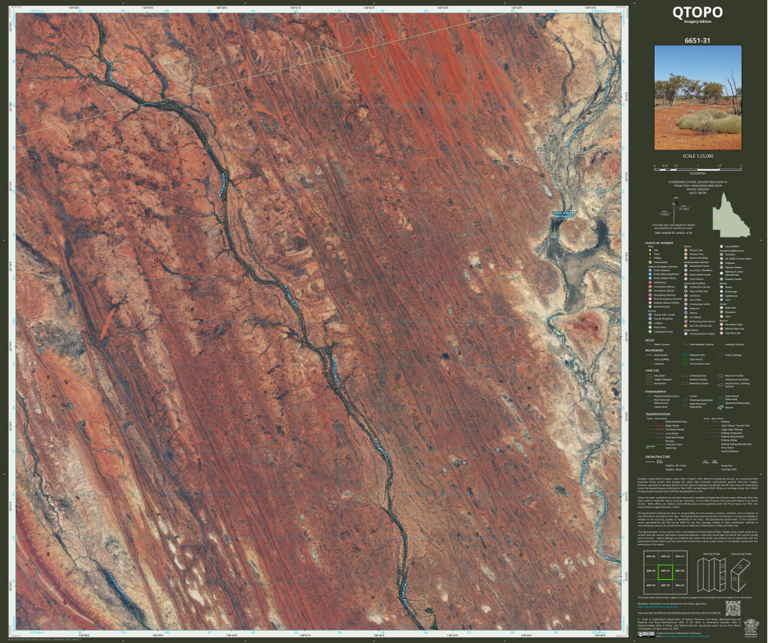Screen dimensions: 768x643
Task: Click the Lookout legend icon
Action: [x=650, y=323]
